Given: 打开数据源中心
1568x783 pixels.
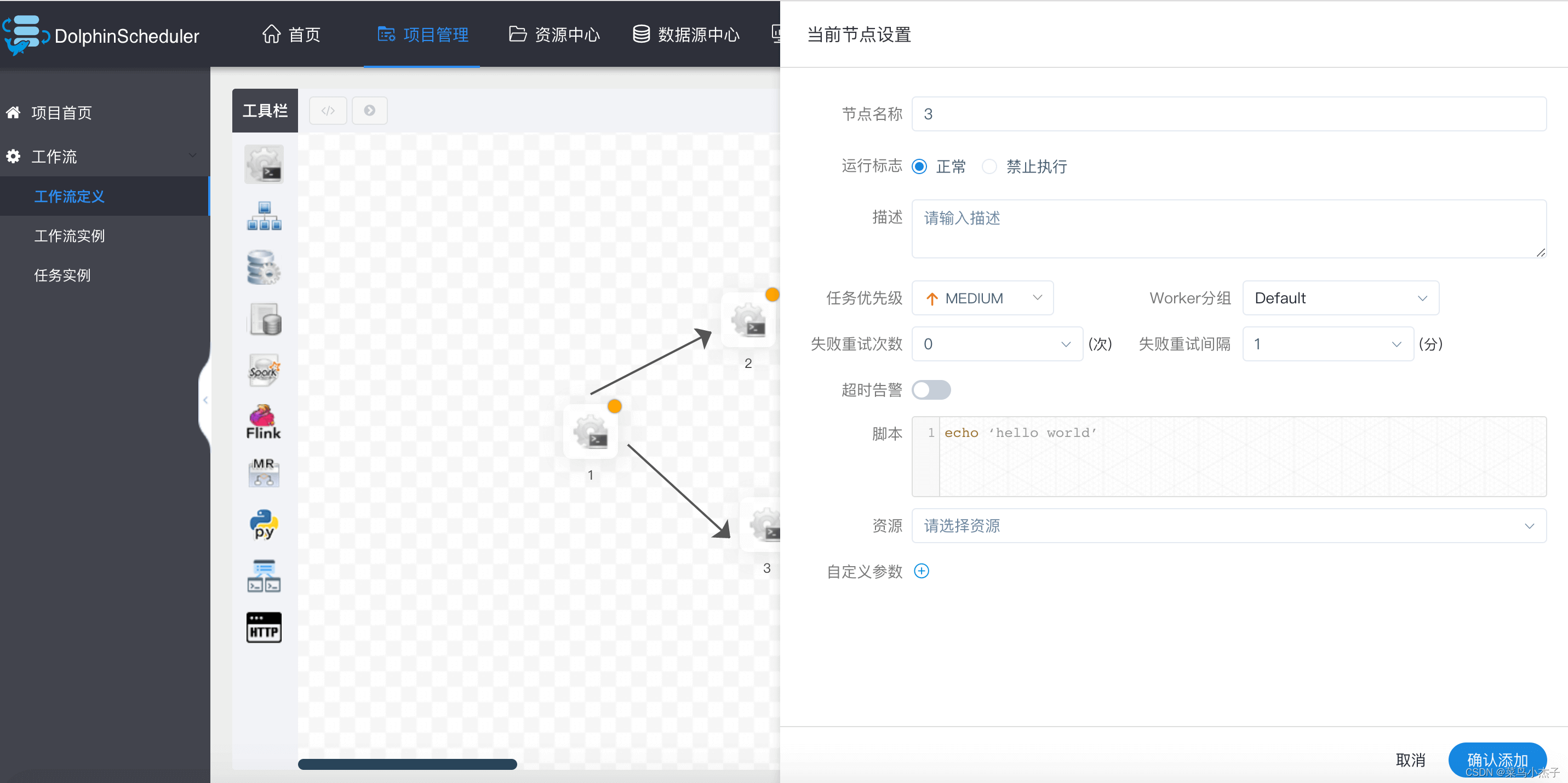Looking at the screenshot, I should point(685,34).
